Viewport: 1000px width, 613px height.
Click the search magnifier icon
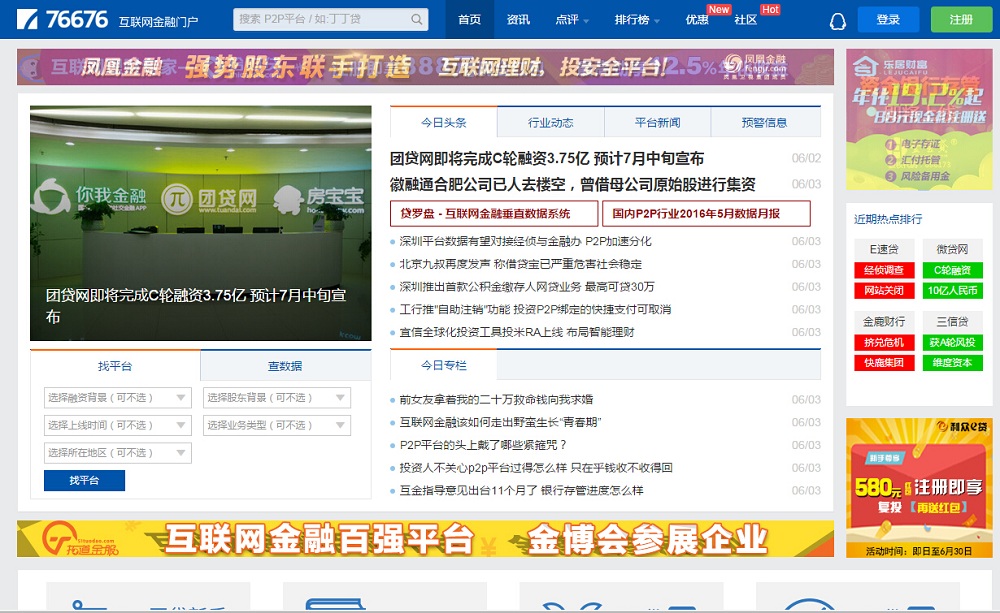point(416,20)
